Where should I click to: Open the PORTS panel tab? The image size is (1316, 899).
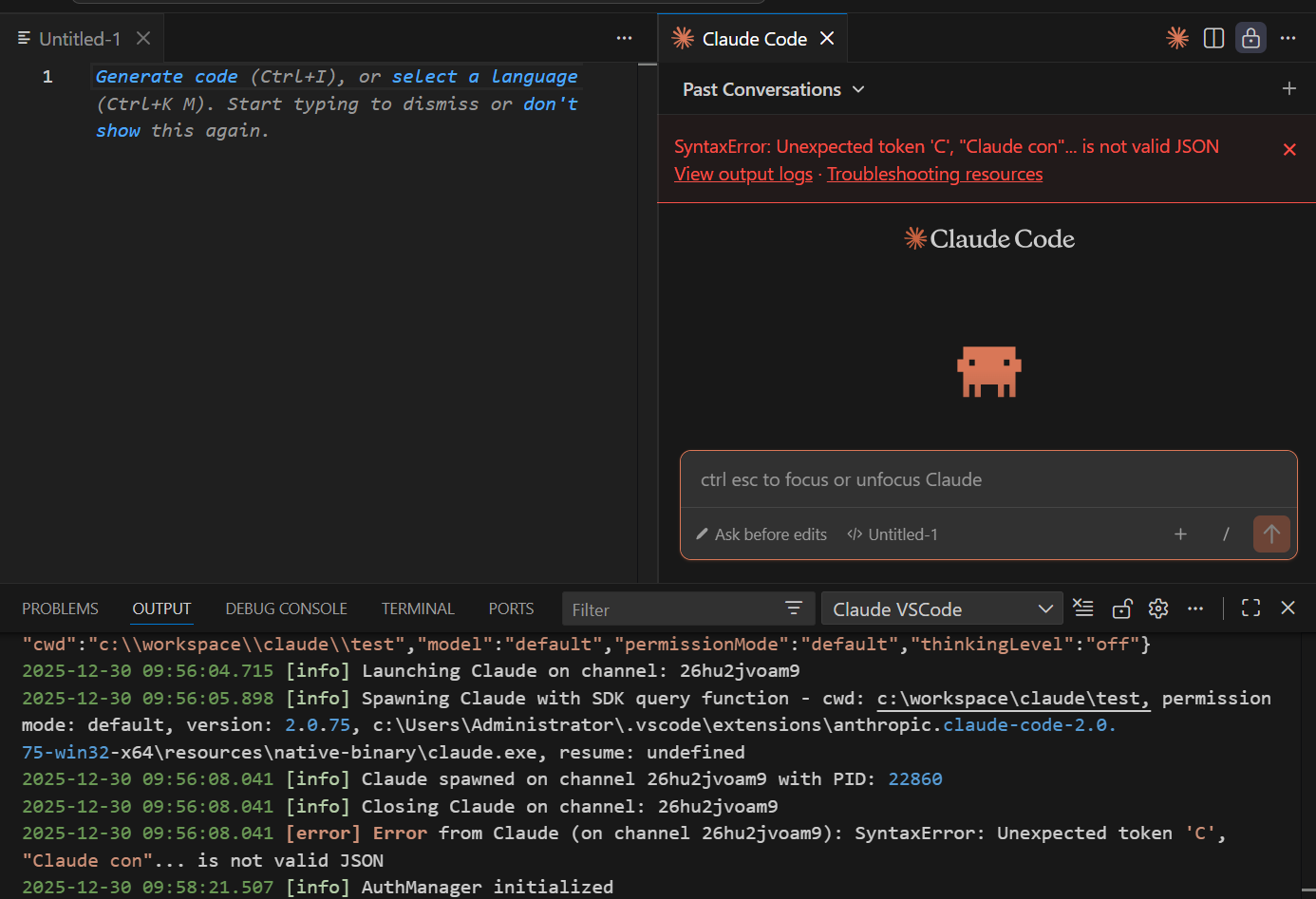(511, 609)
